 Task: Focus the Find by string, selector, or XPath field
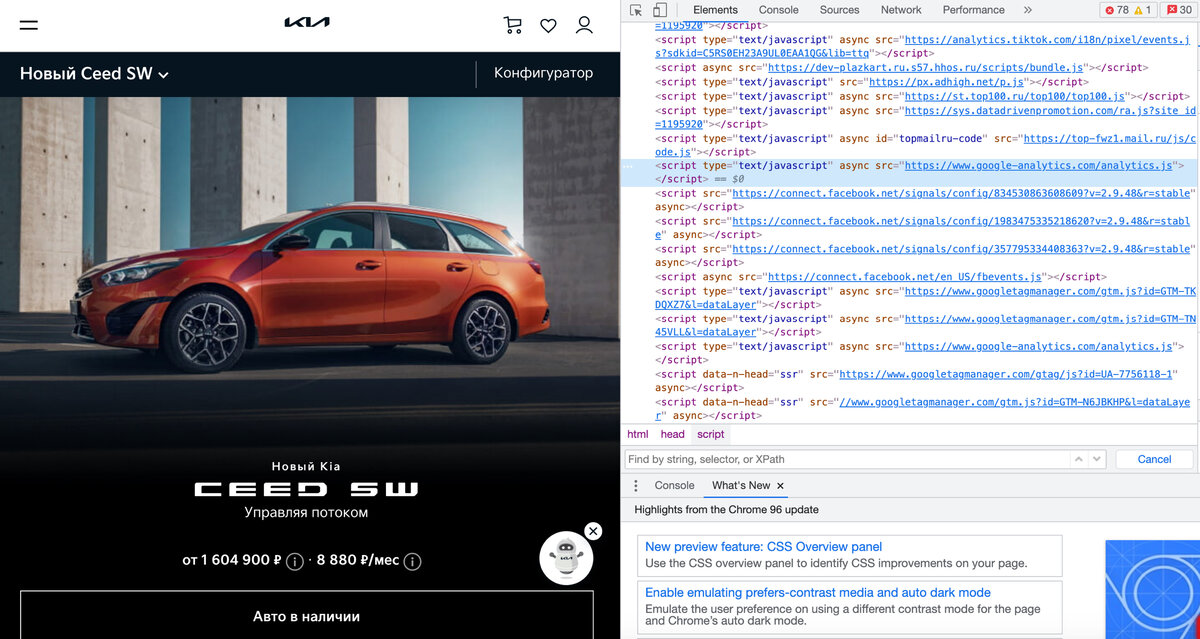846,459
